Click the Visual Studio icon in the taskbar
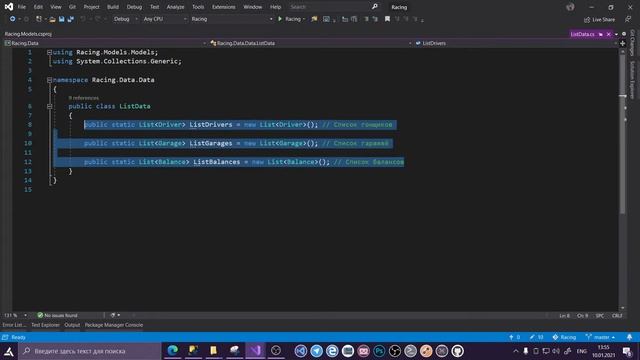This screenshot has width=640, height=360. pos(256,351)
